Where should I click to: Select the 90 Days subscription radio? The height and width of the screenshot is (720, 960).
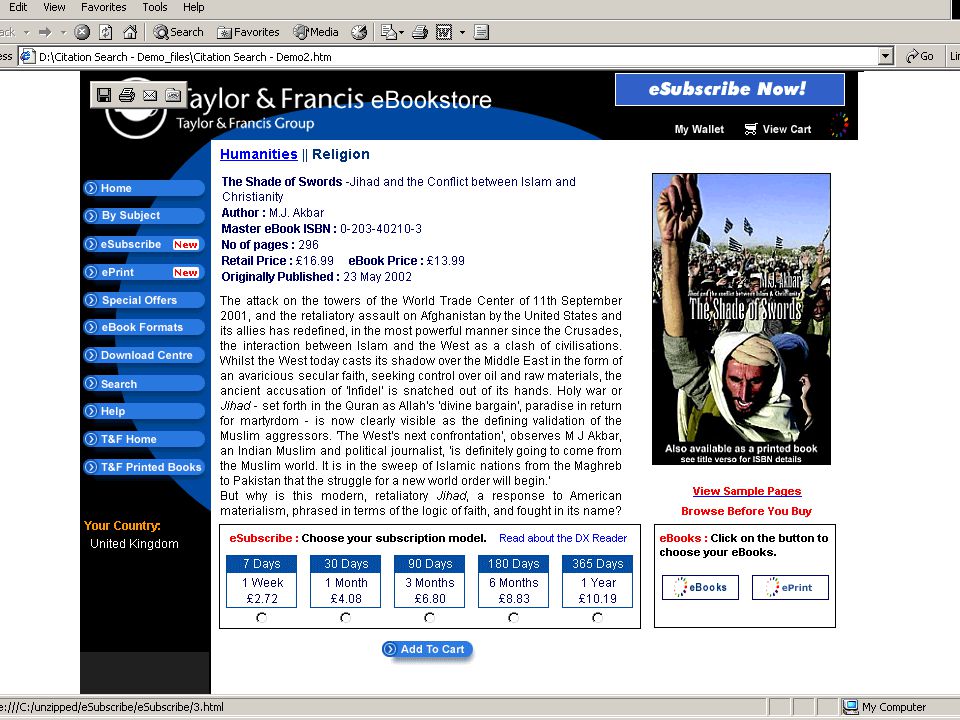pos(429,618)
